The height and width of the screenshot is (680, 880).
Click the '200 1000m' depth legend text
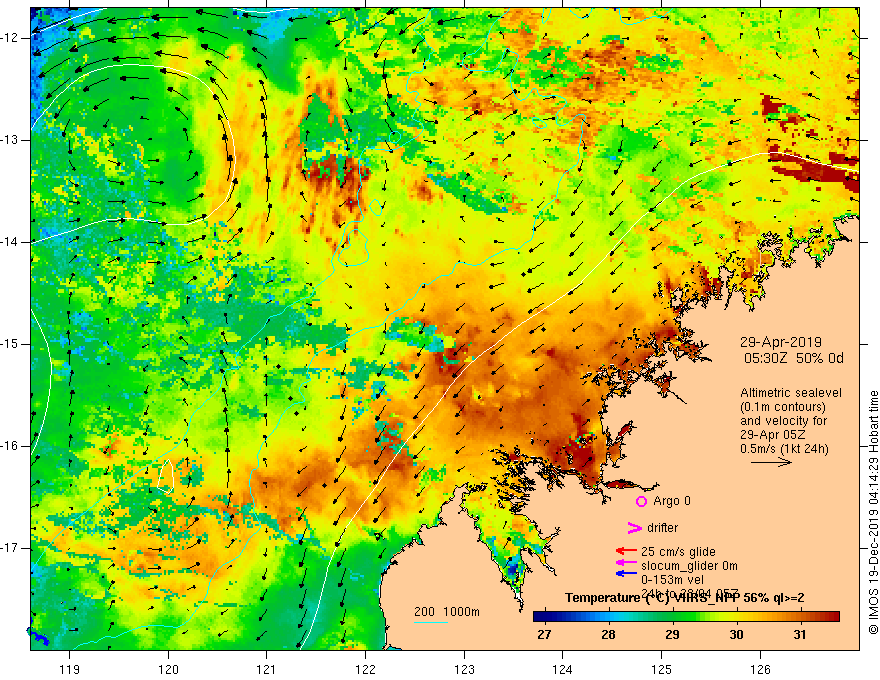tap(447, 612)
